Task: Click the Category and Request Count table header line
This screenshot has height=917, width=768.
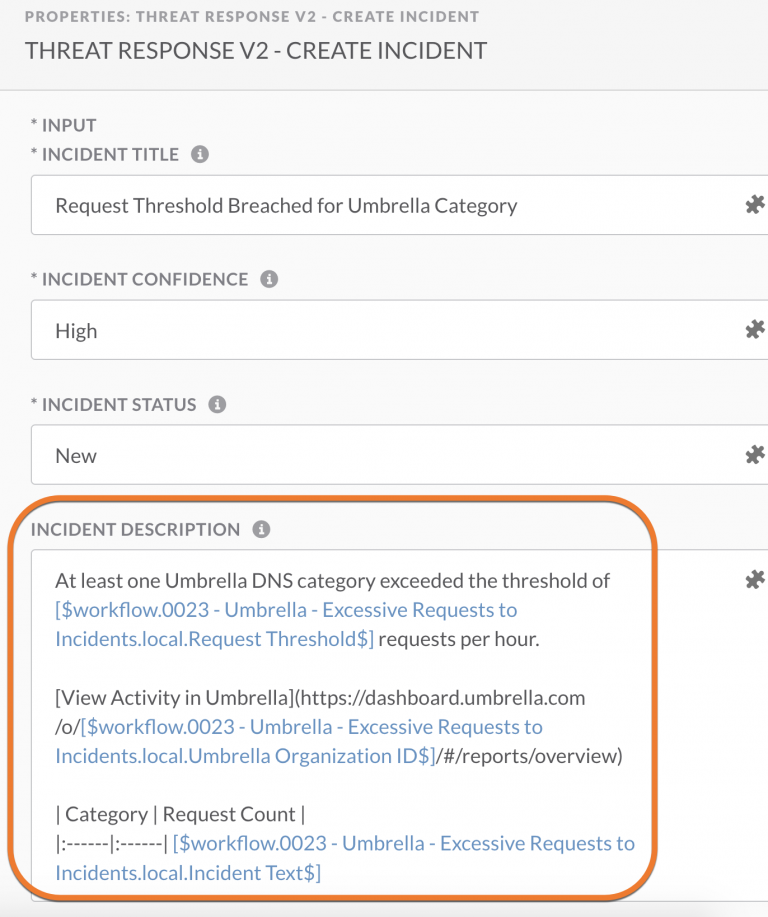Action: [180, 814]
